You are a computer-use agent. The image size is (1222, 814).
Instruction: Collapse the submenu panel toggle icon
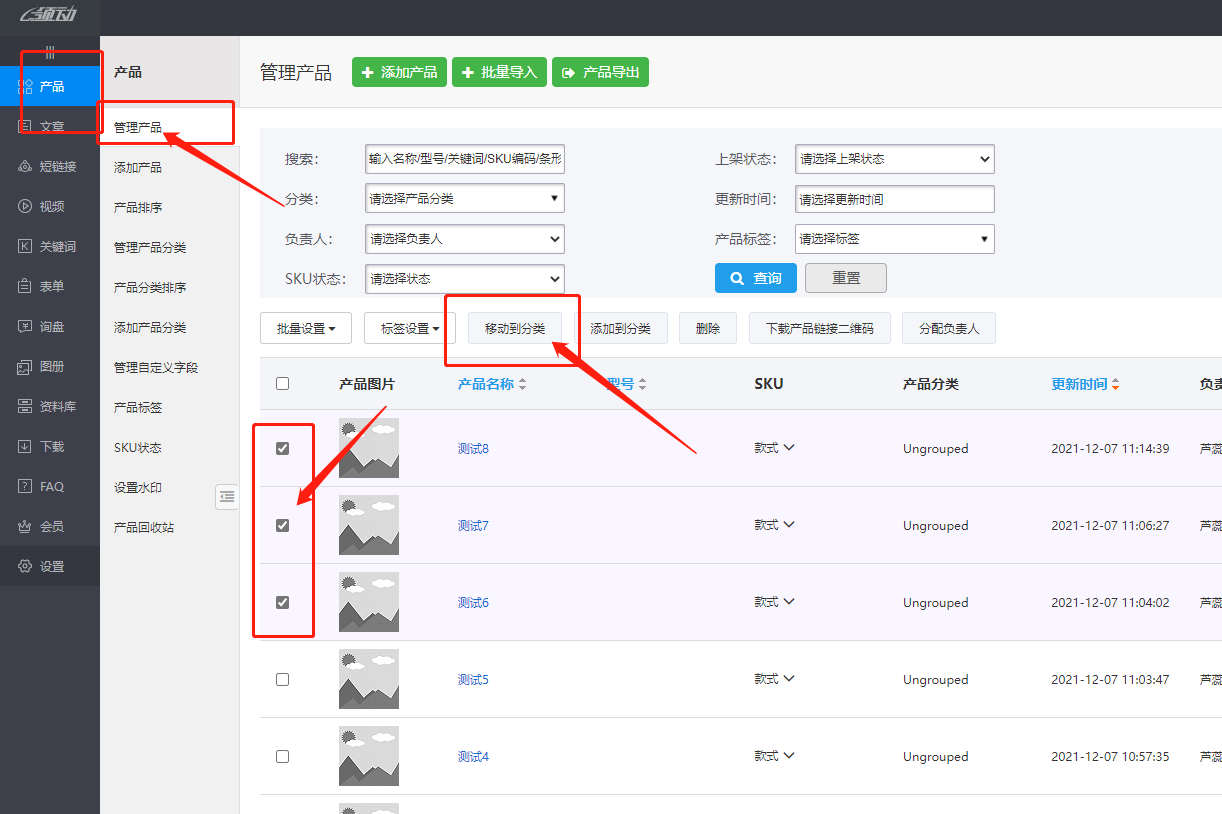(227, 496)
